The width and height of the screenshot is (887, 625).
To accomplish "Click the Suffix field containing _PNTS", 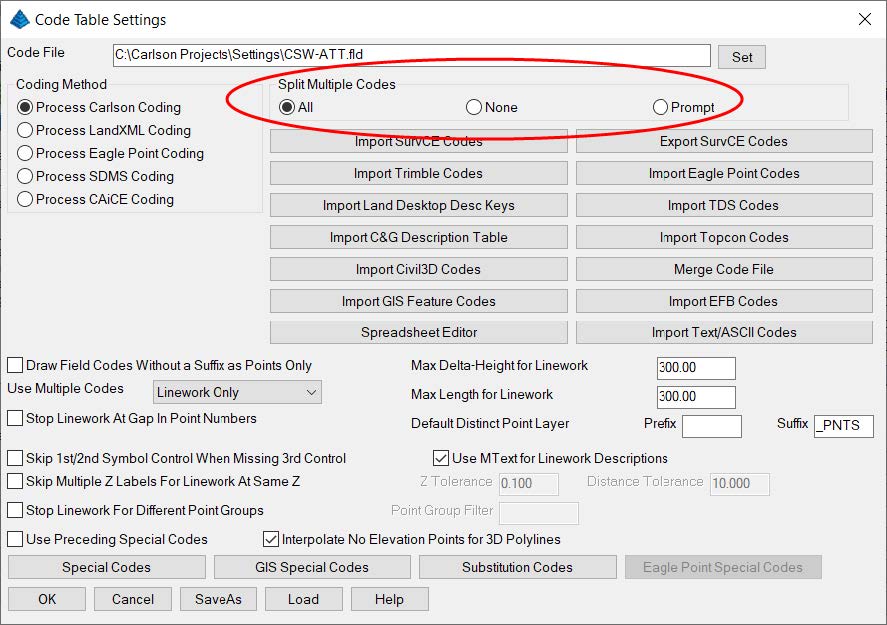I will pos(843,426).
